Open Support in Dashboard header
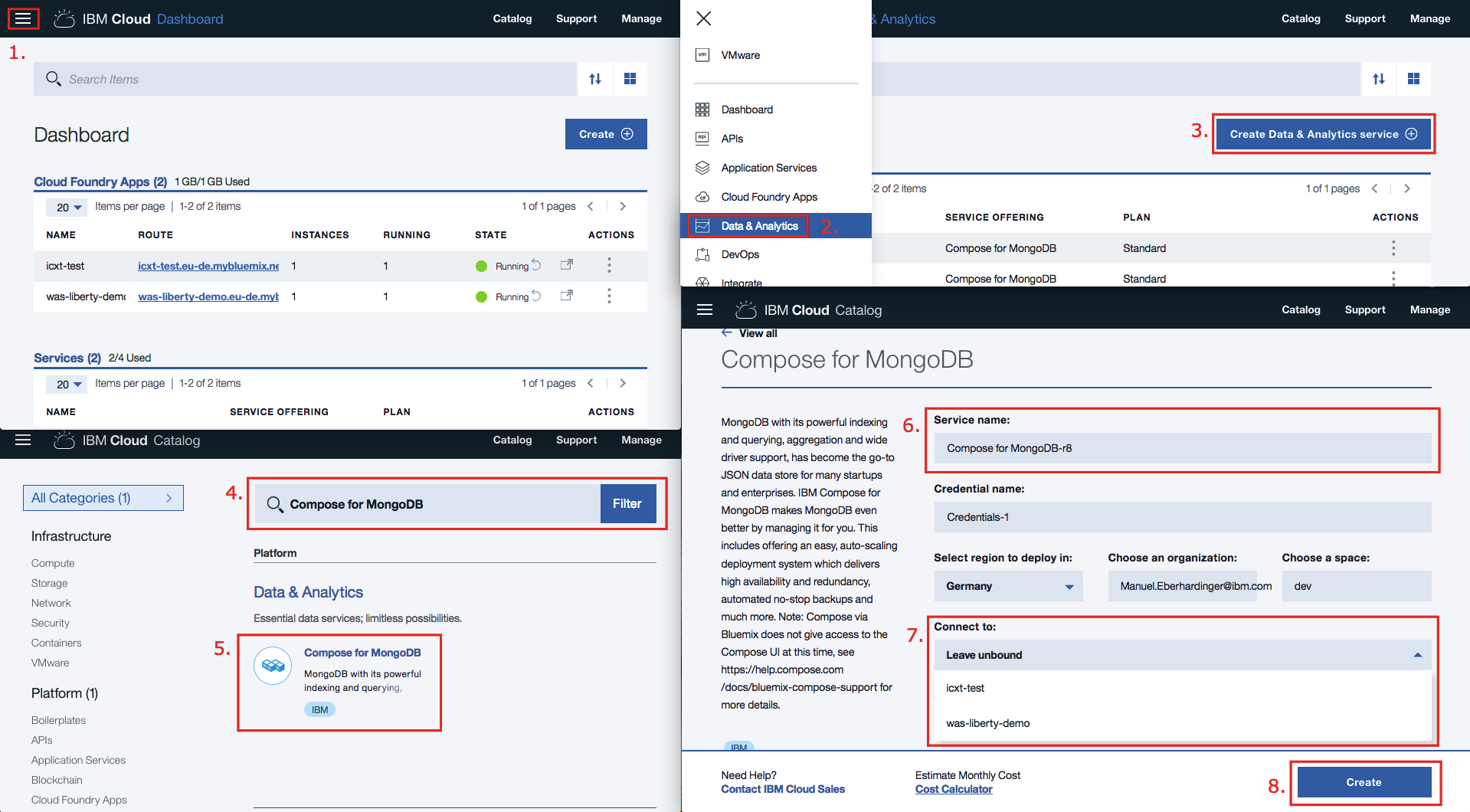1470x812 pixels. (x=576, y=18)
